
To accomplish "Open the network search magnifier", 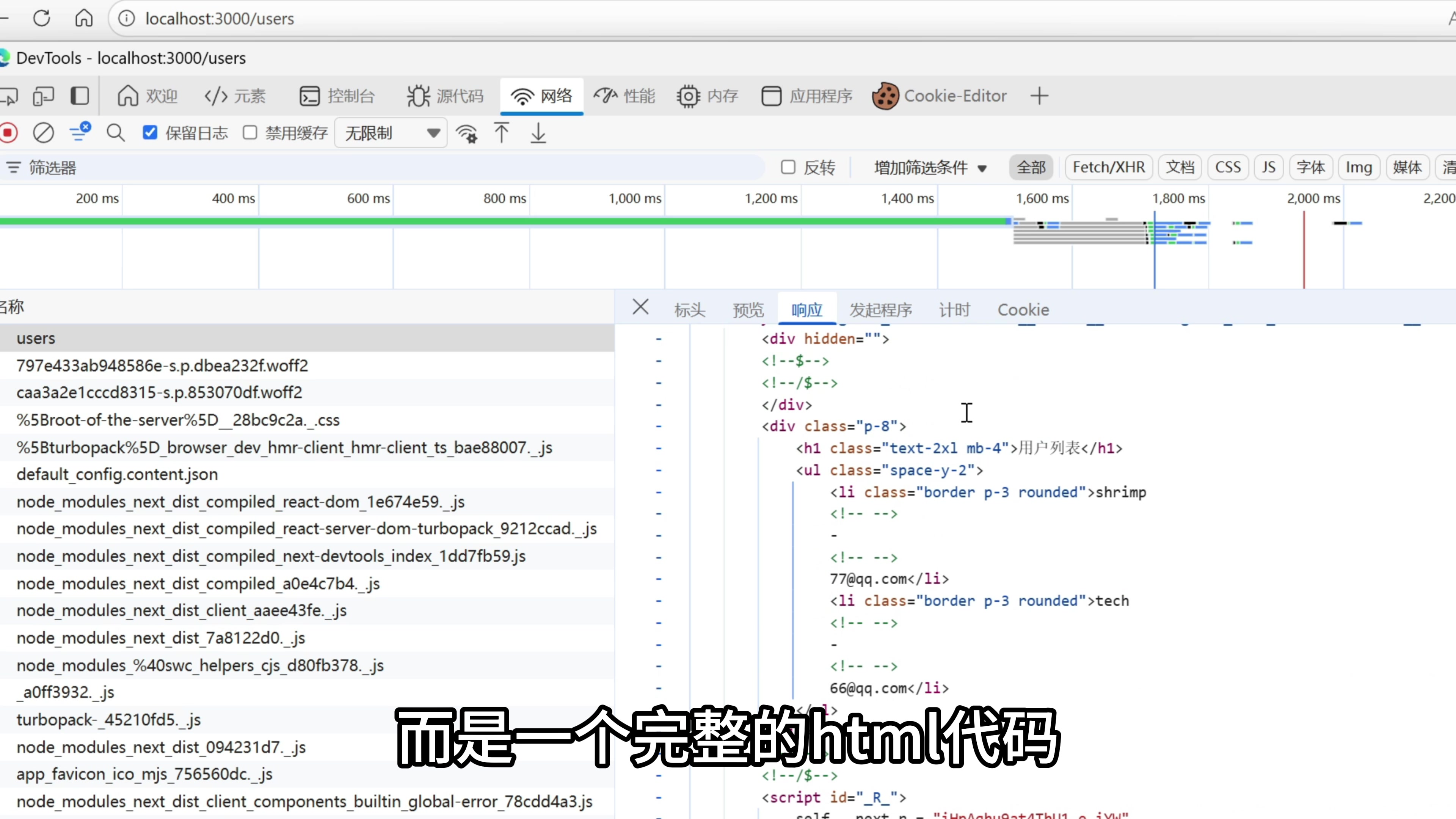I will tap(115, 133).
